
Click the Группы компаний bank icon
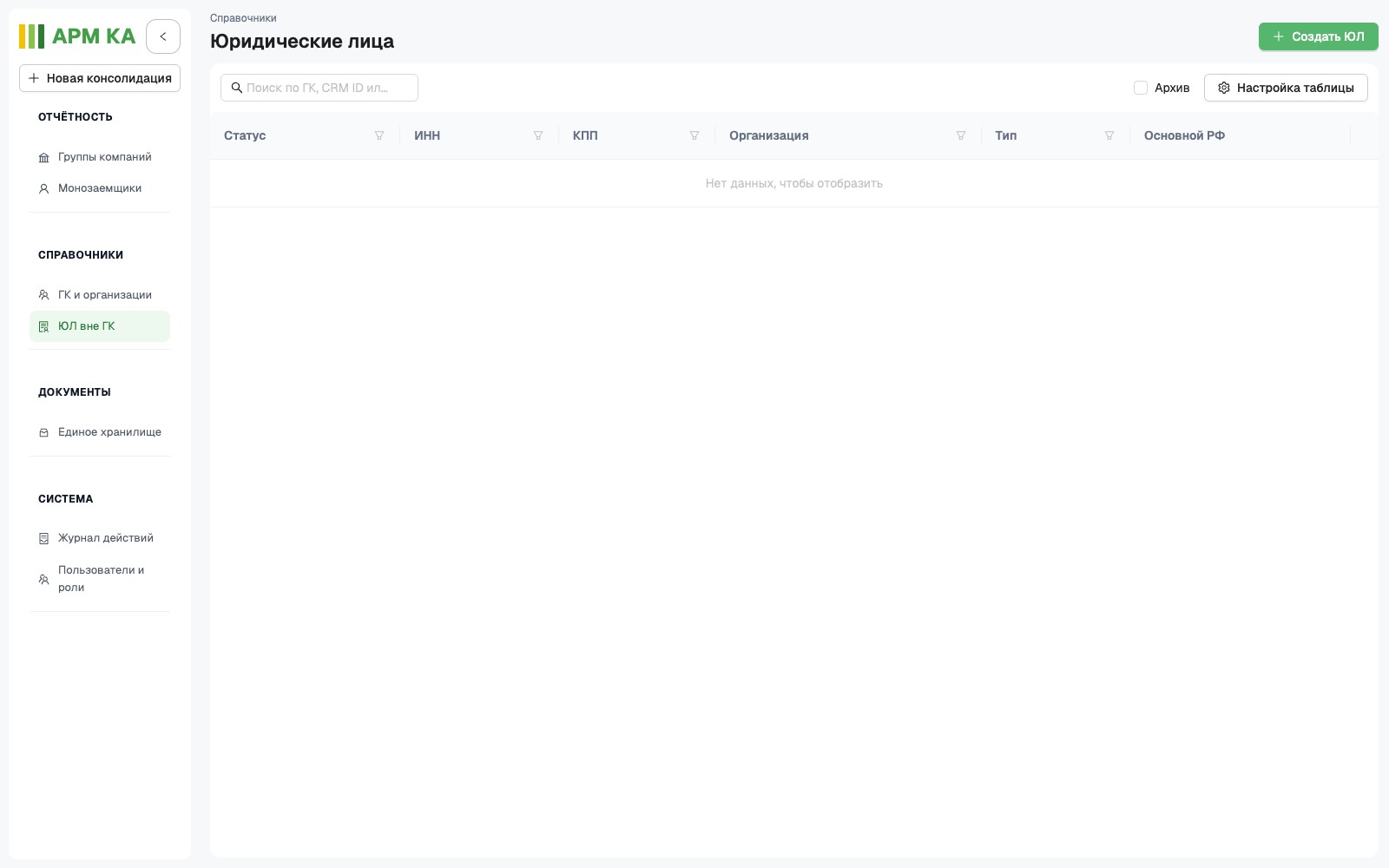[x=43, y=158]
